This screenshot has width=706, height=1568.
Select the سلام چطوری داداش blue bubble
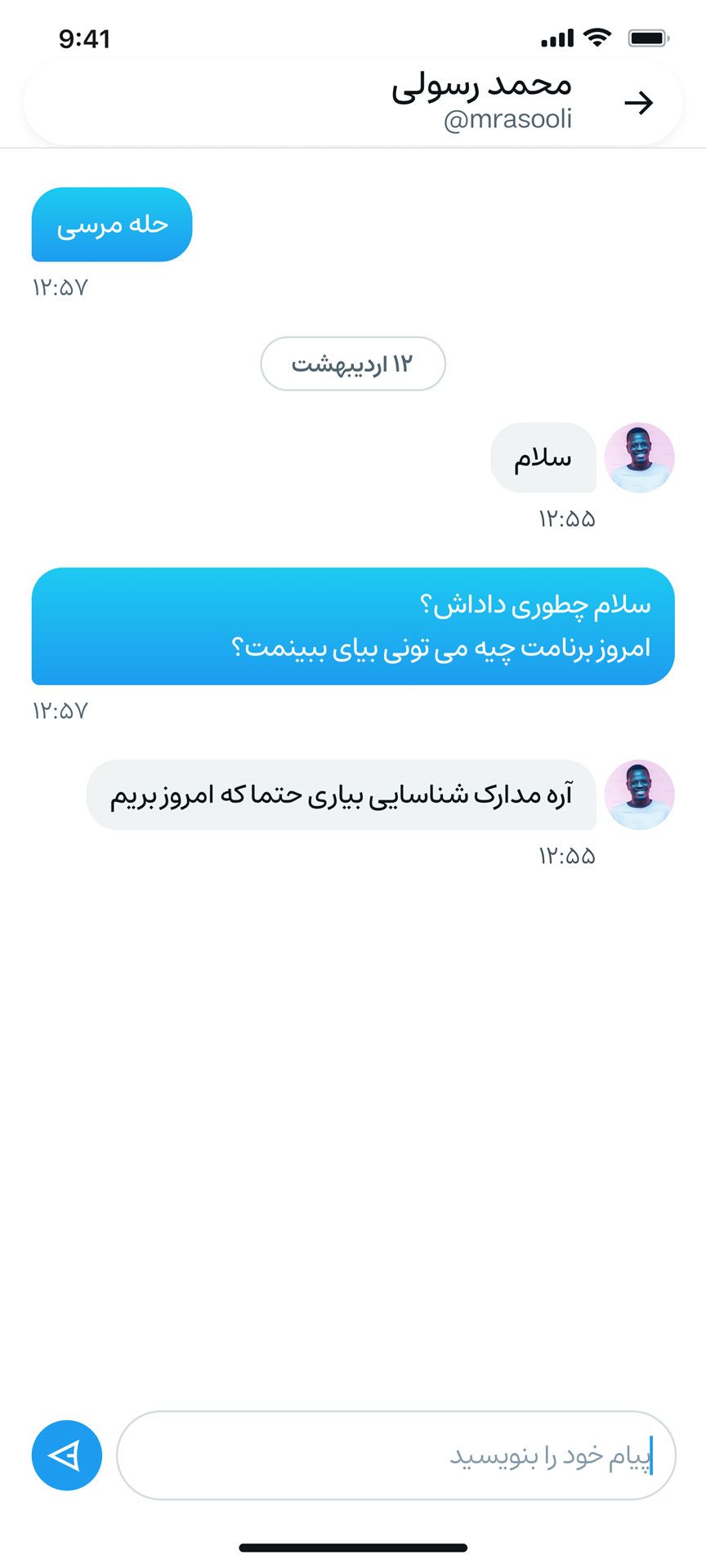click(353, 626)
